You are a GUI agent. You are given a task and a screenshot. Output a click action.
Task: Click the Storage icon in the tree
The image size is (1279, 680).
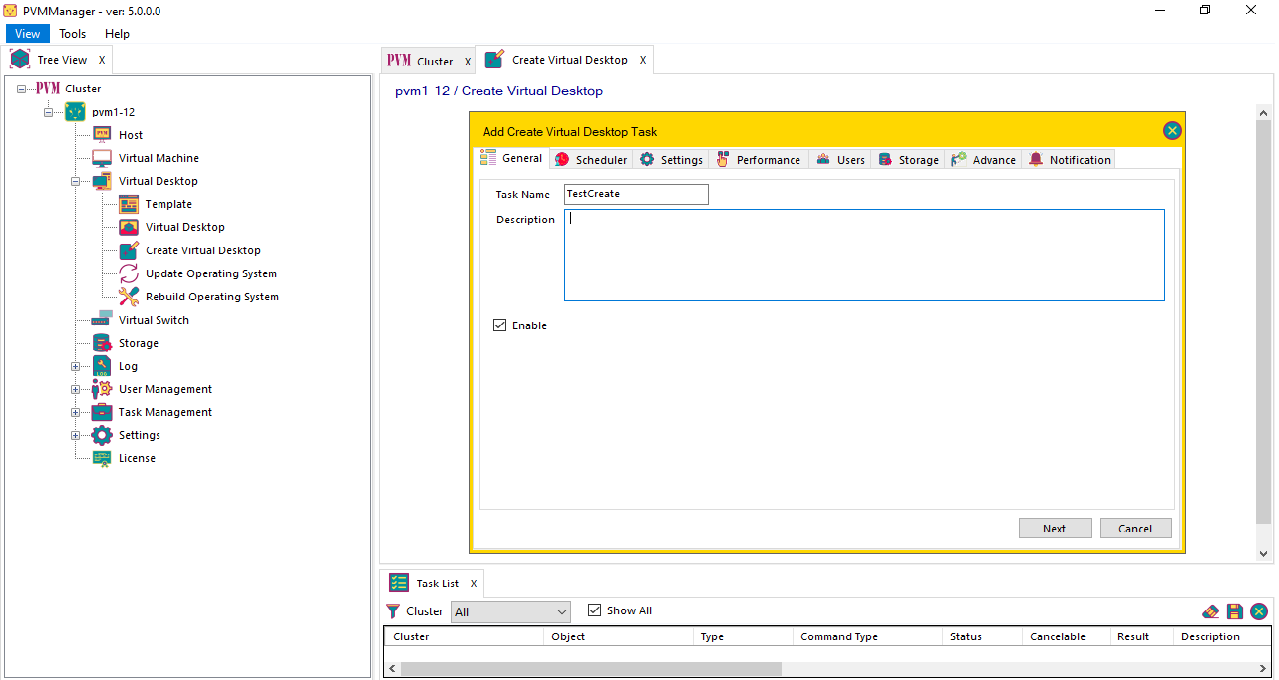click(x=102, y=343)
